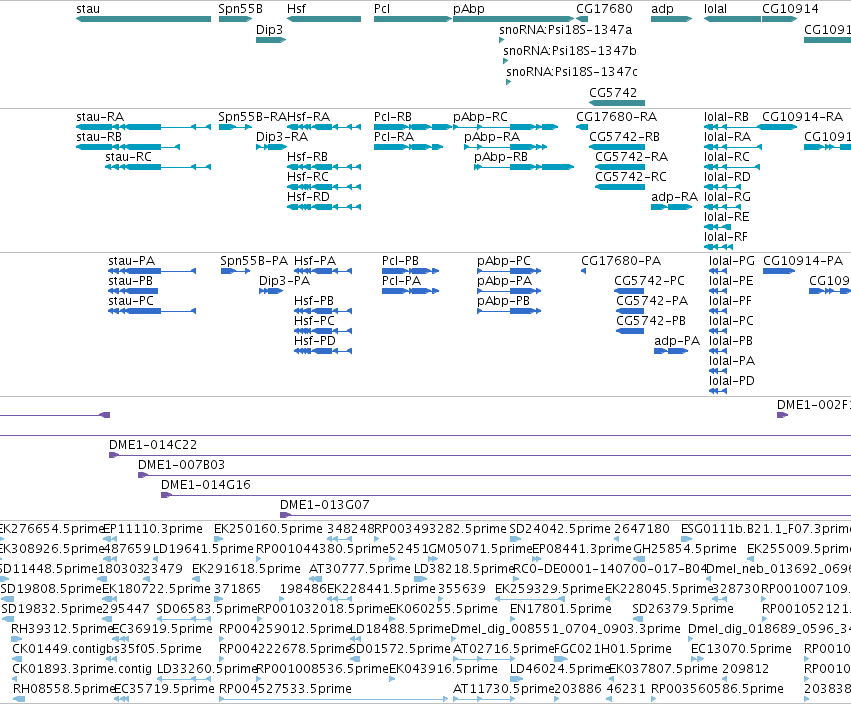The height and width of the screenshot is (704, 851).
Task: Click the stau-RB transcript label
Action: (99, 137)
